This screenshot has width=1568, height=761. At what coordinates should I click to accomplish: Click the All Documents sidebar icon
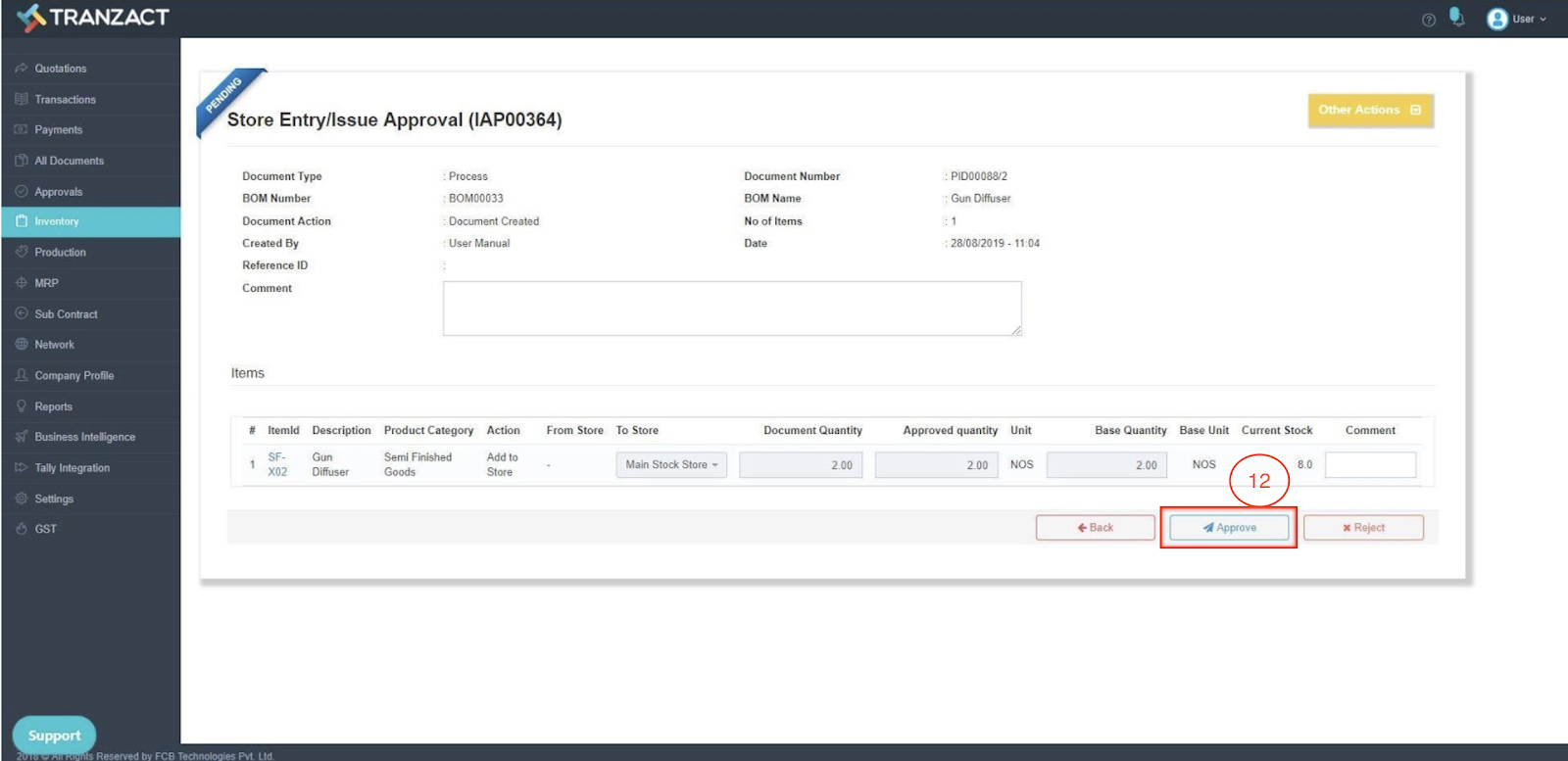click(x=22, y=161)
